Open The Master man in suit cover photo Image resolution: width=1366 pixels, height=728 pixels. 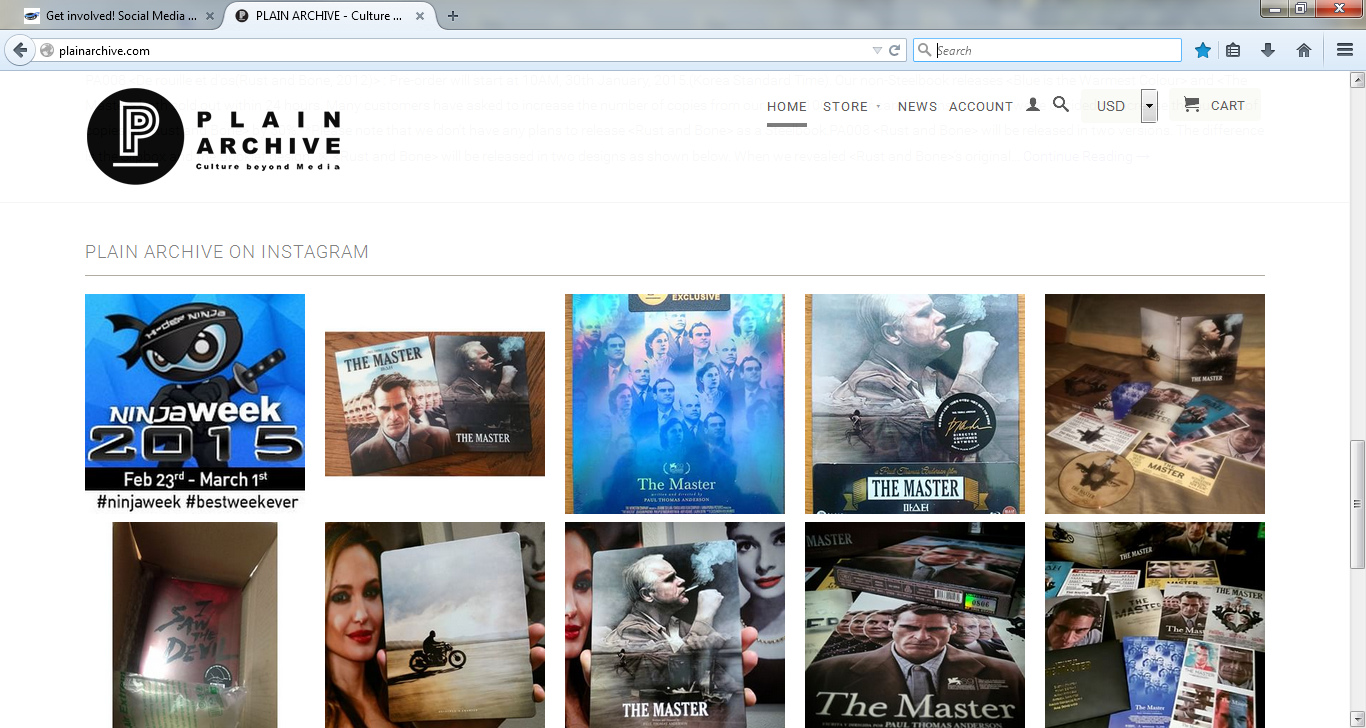pos(915,625)
